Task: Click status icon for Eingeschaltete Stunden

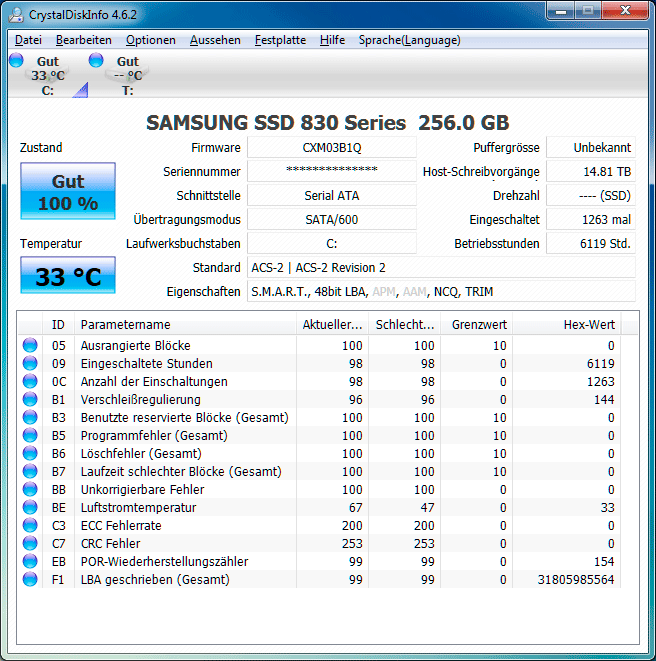Action: click(30, 363)
